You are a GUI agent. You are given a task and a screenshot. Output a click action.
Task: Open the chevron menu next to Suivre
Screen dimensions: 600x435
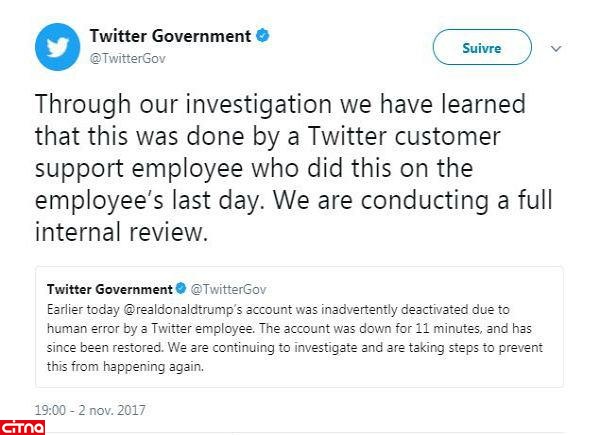click(x=557, y=47)
